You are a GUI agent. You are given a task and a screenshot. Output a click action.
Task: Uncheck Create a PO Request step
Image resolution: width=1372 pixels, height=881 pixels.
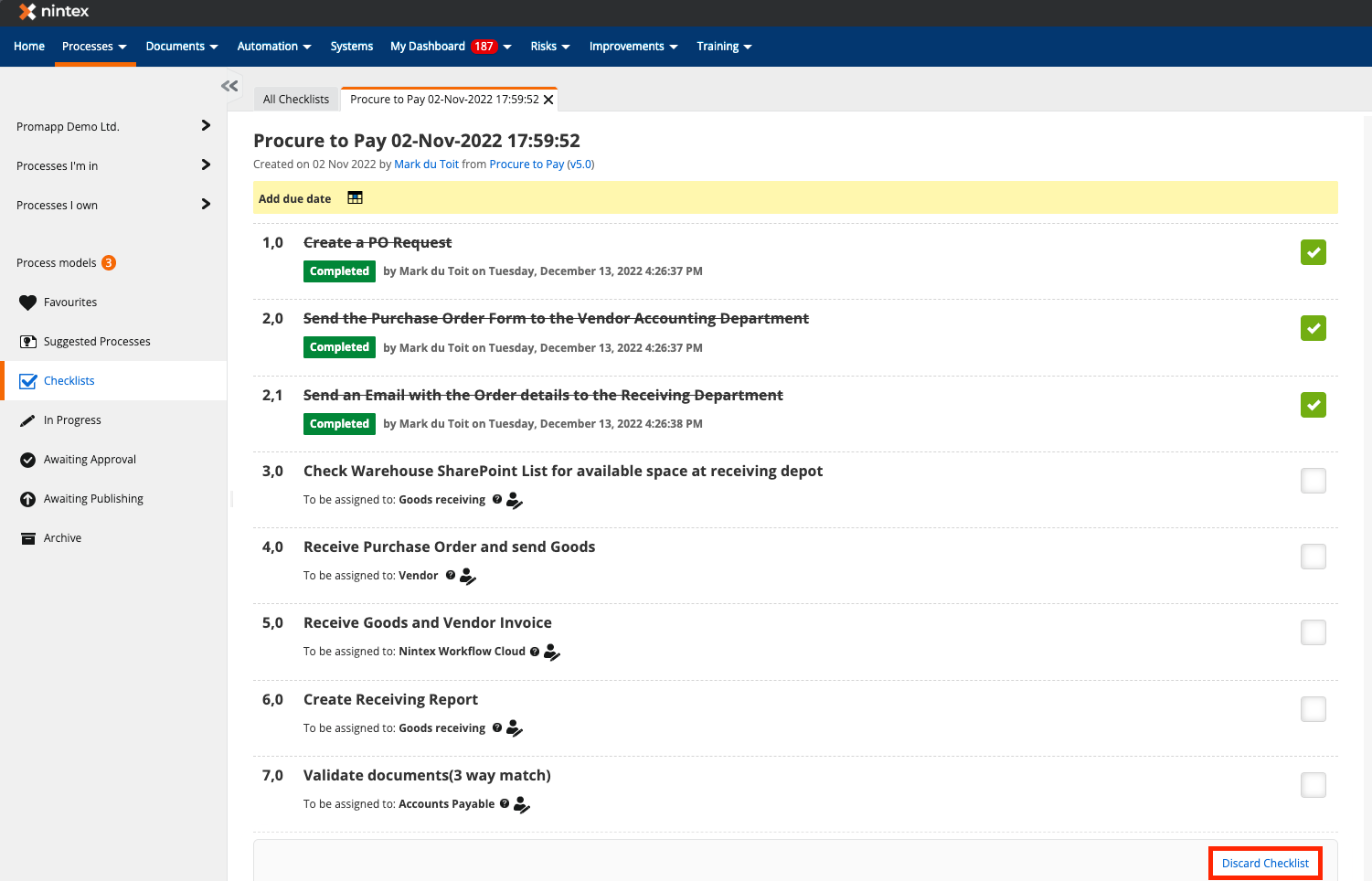(x=1314, y=252)
